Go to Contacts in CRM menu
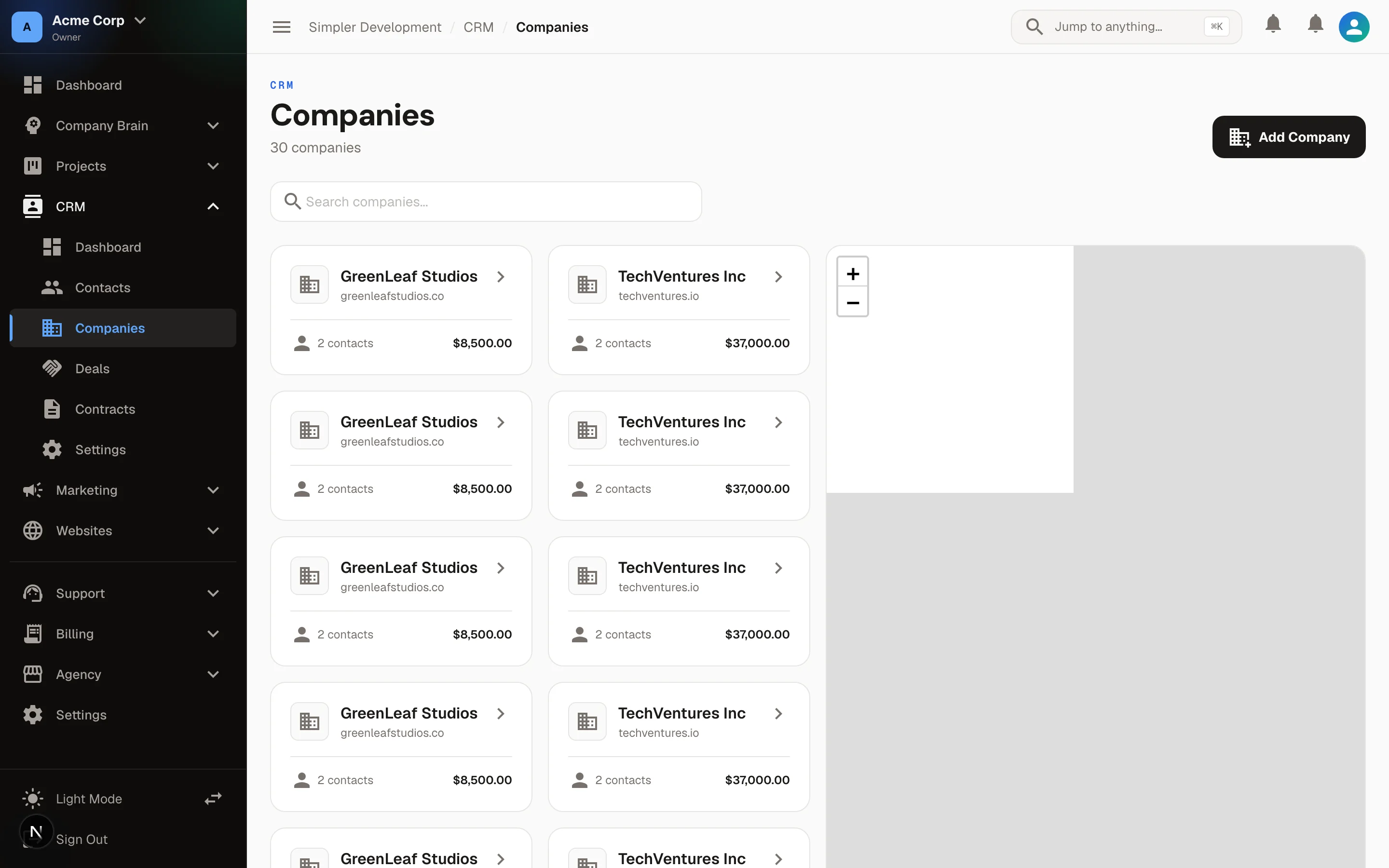Viewport: 1389px width, 868px height. tap(123, 287)
